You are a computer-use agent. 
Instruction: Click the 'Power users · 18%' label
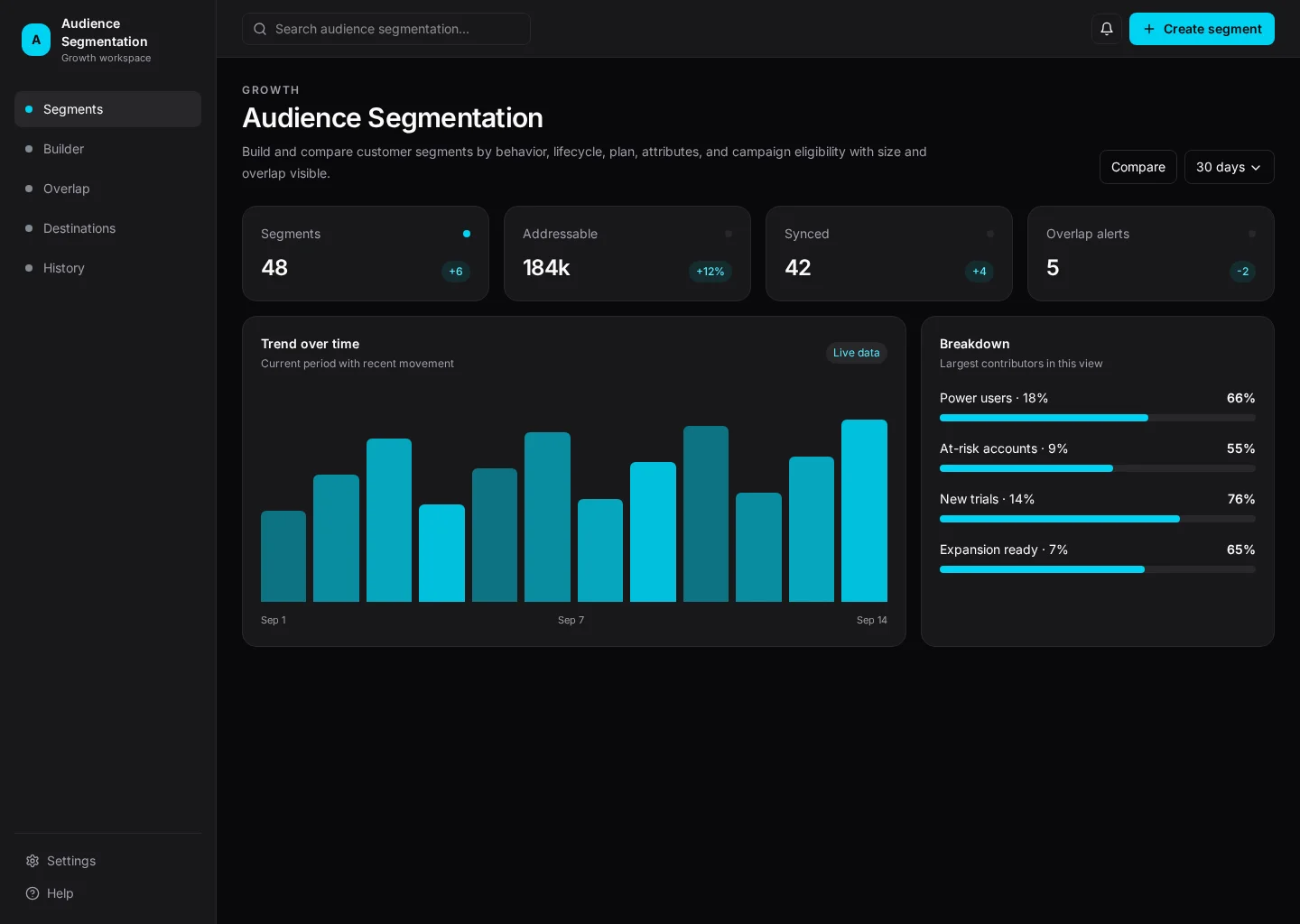click(994, 398)
